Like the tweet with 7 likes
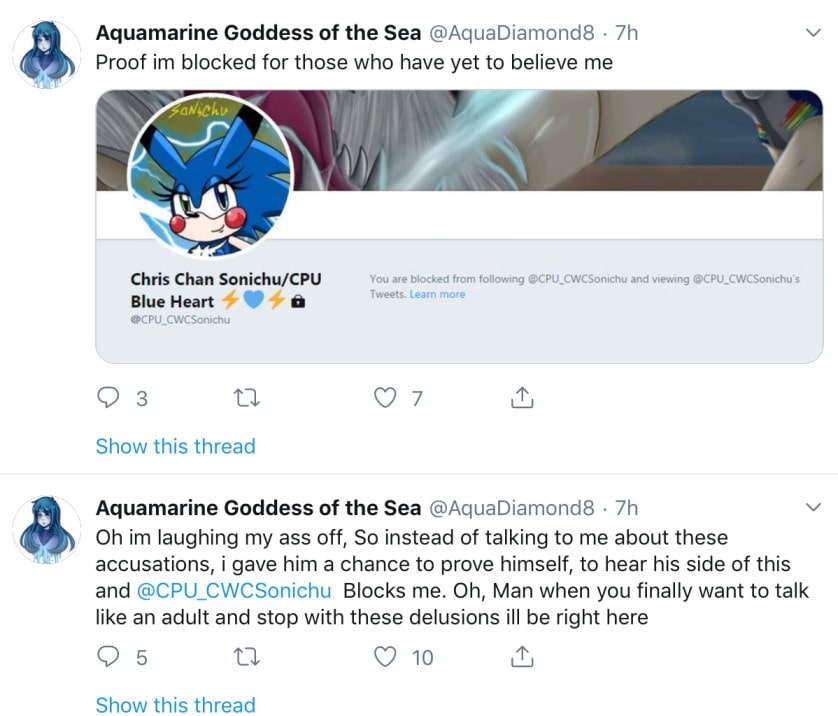838x716 pixels. (x=385, y=398)
